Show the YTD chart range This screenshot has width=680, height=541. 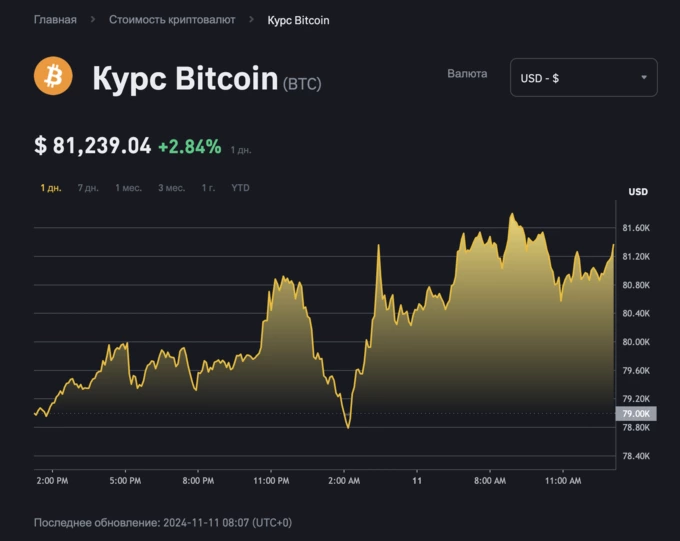coord(240,188)
